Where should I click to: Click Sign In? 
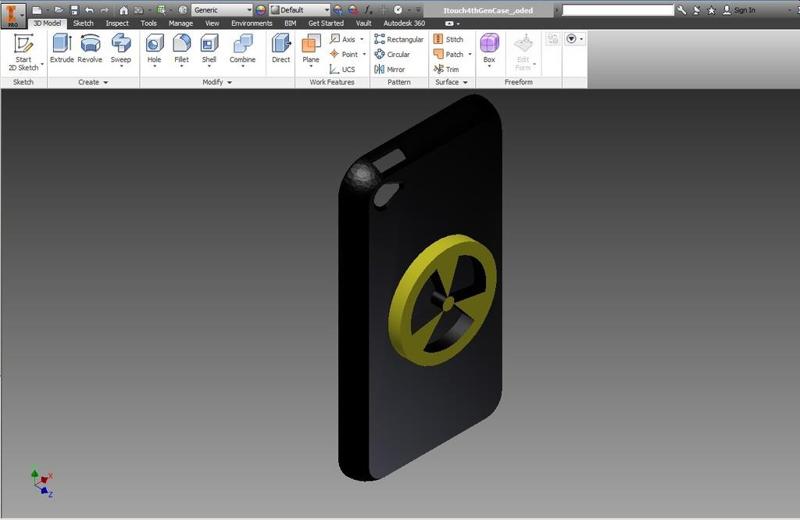tap(739, 10)
